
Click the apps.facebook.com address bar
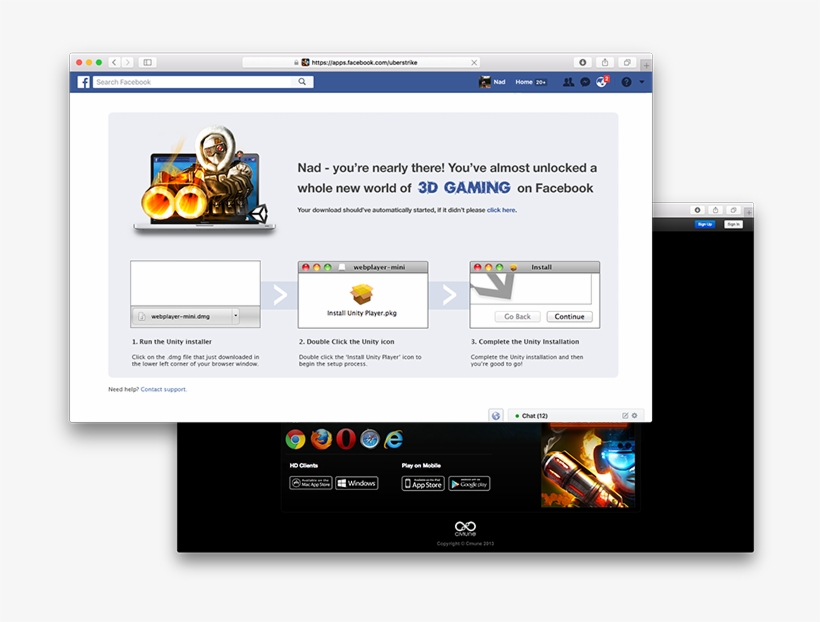361,62
